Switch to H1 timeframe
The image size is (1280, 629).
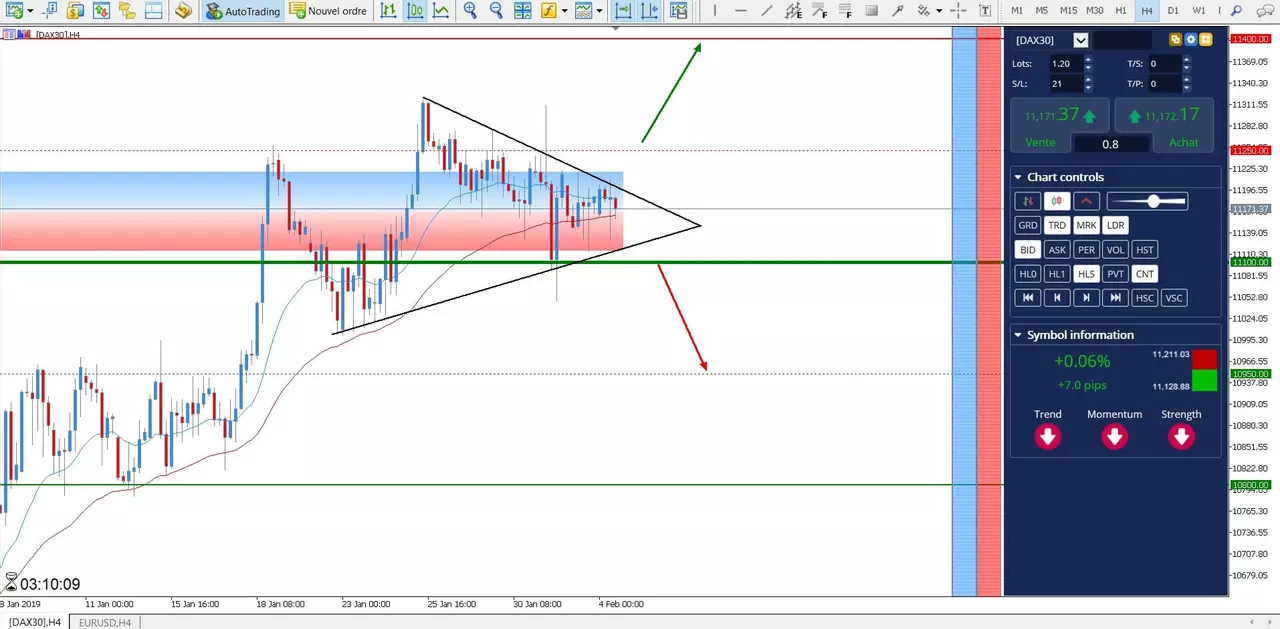click(1121, 11)
